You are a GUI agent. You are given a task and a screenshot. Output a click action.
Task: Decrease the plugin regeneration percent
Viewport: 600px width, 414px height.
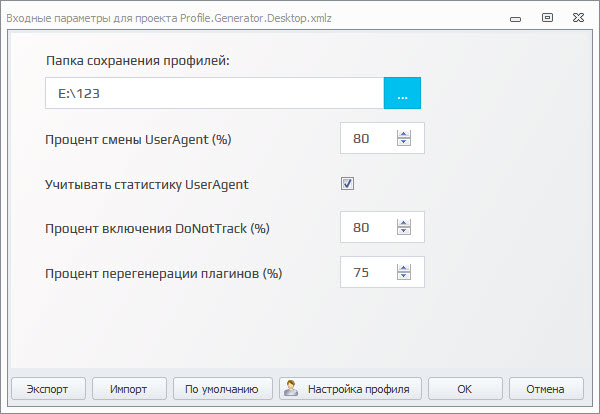[x=404, y=276]
